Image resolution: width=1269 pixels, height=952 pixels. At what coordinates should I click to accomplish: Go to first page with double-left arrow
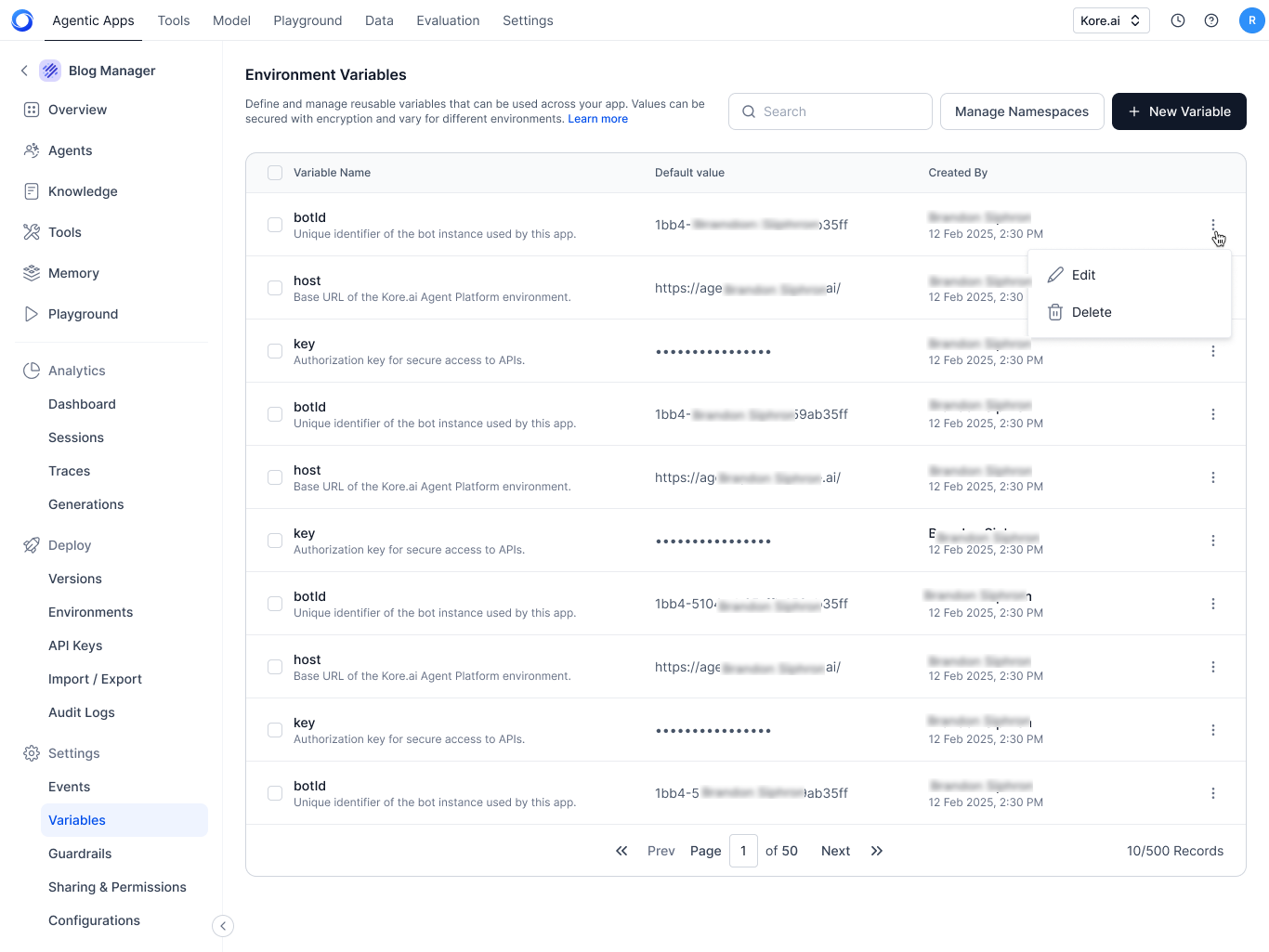(x=621, y=851)
